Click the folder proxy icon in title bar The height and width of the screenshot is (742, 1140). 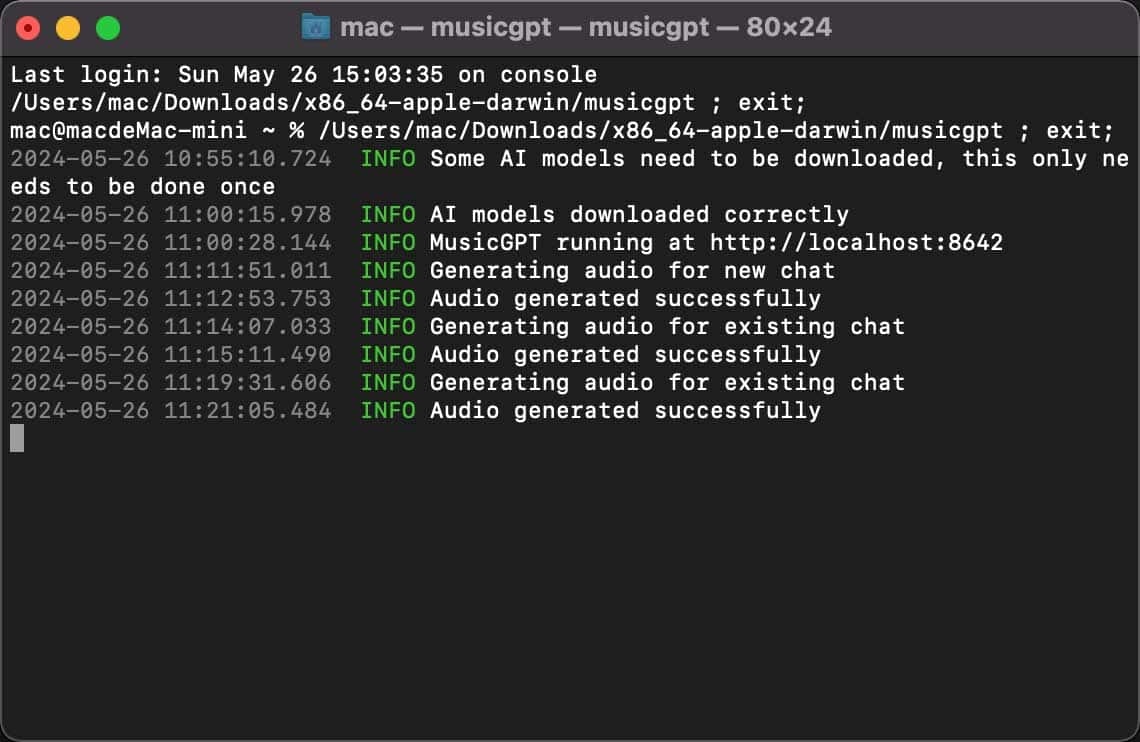[x=316, y=27]
